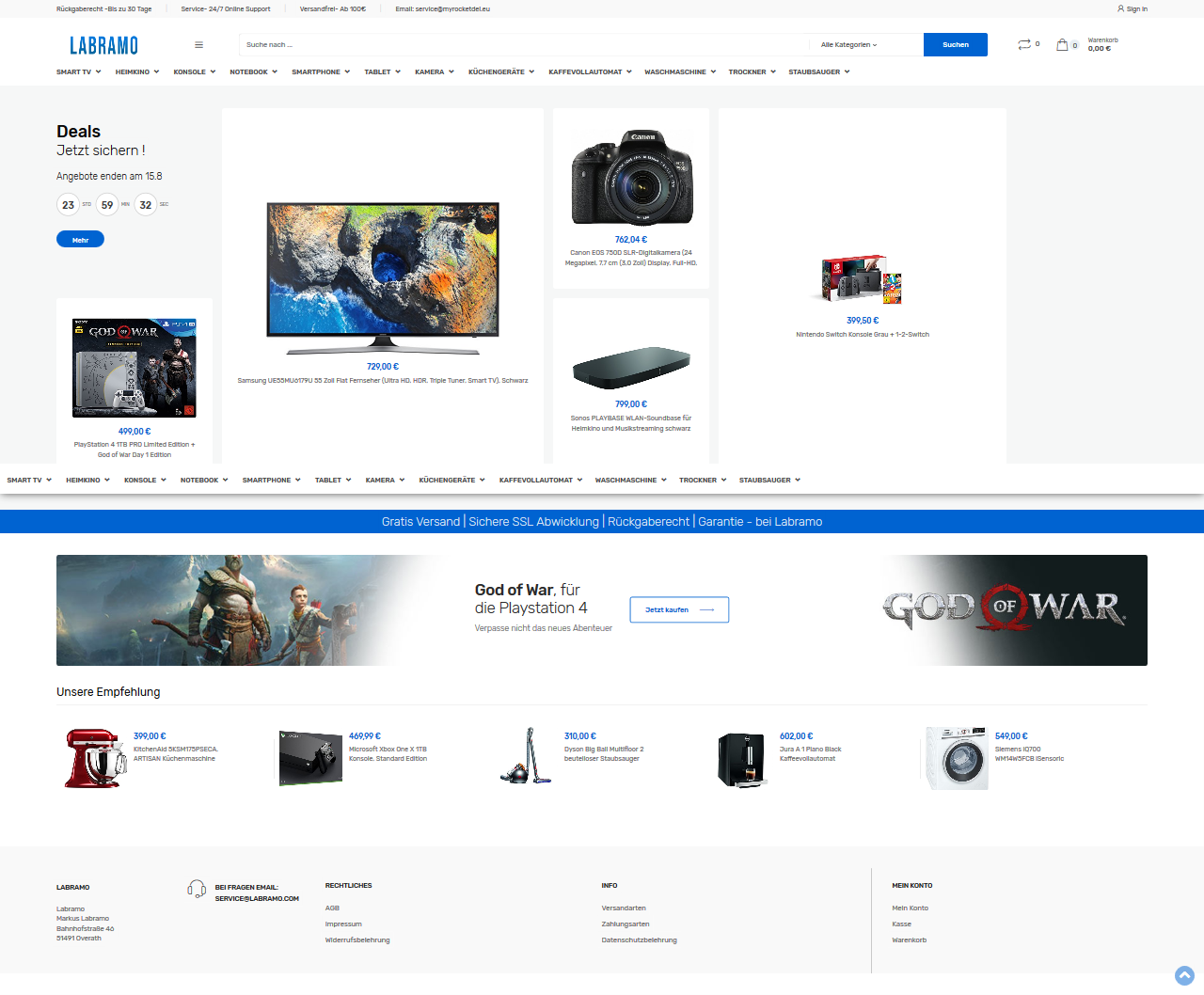Expand HEIMKINO in top navigation
This screenshot has height=995, width=1204.
click(x=137, y=71)
